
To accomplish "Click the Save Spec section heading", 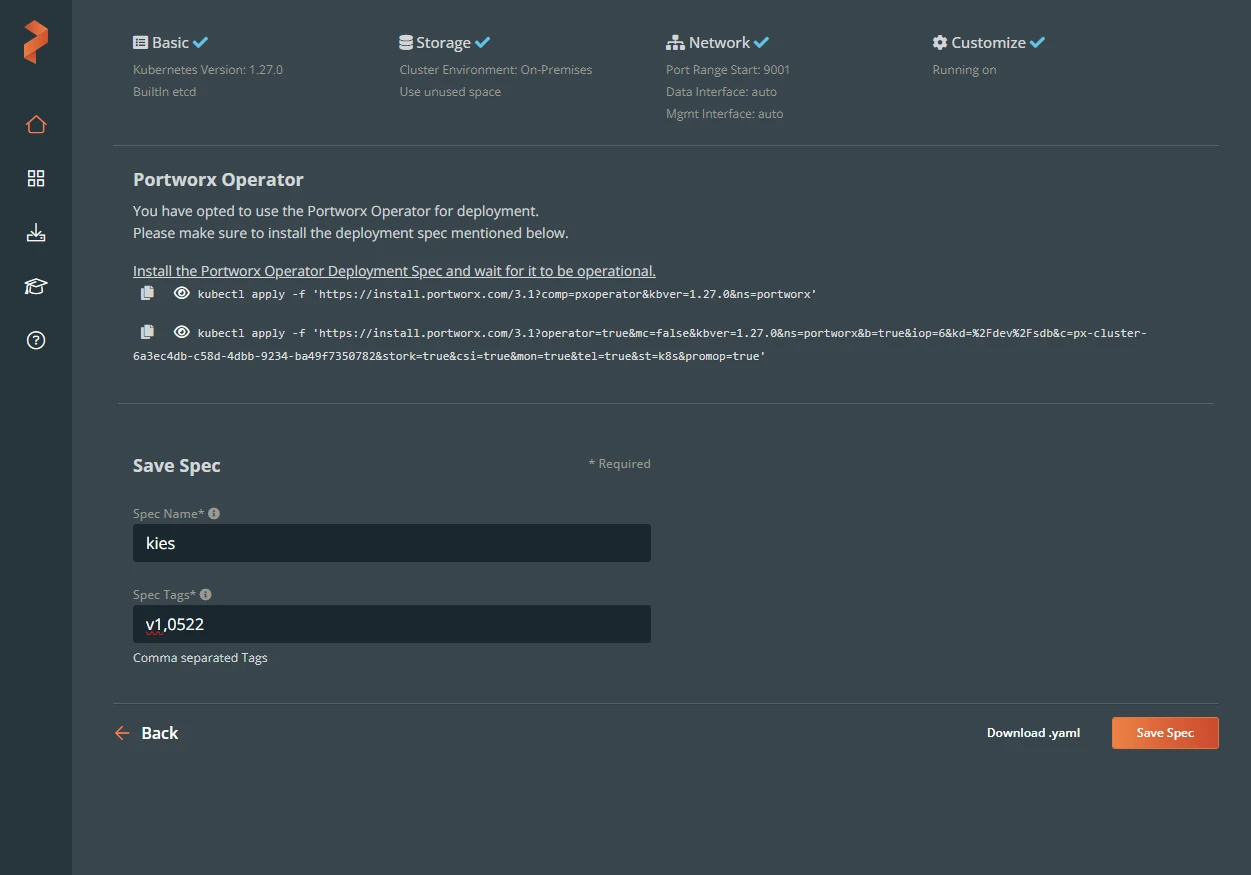I will [177, 466].
